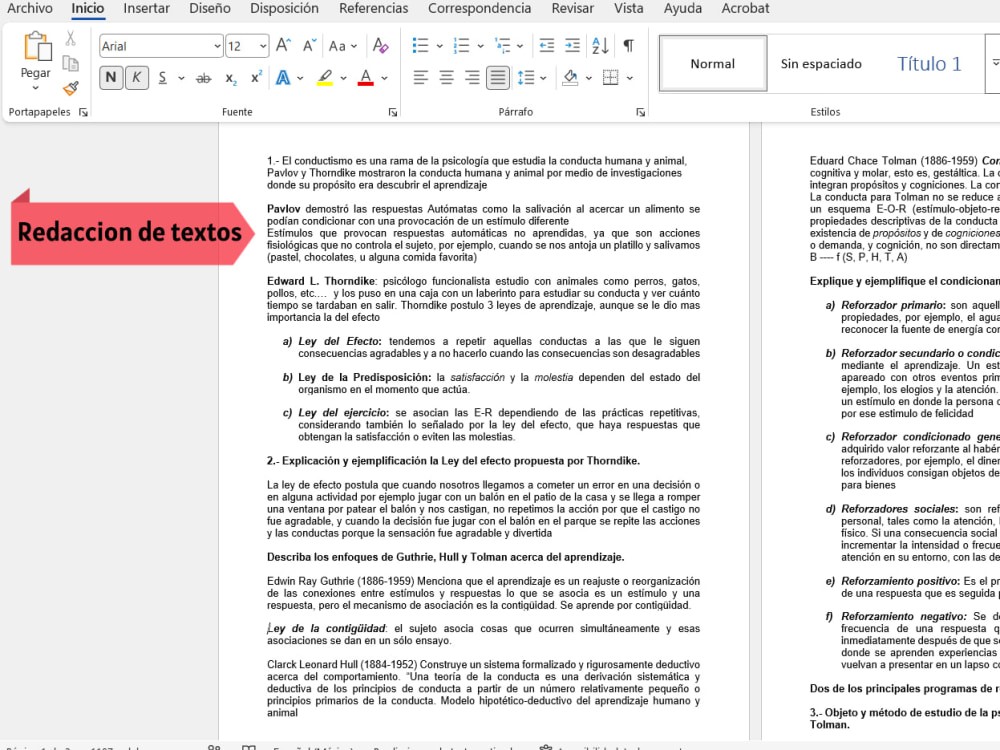
Task: Open the font color dropdown arrow
Action: click(x=385, y=78)
